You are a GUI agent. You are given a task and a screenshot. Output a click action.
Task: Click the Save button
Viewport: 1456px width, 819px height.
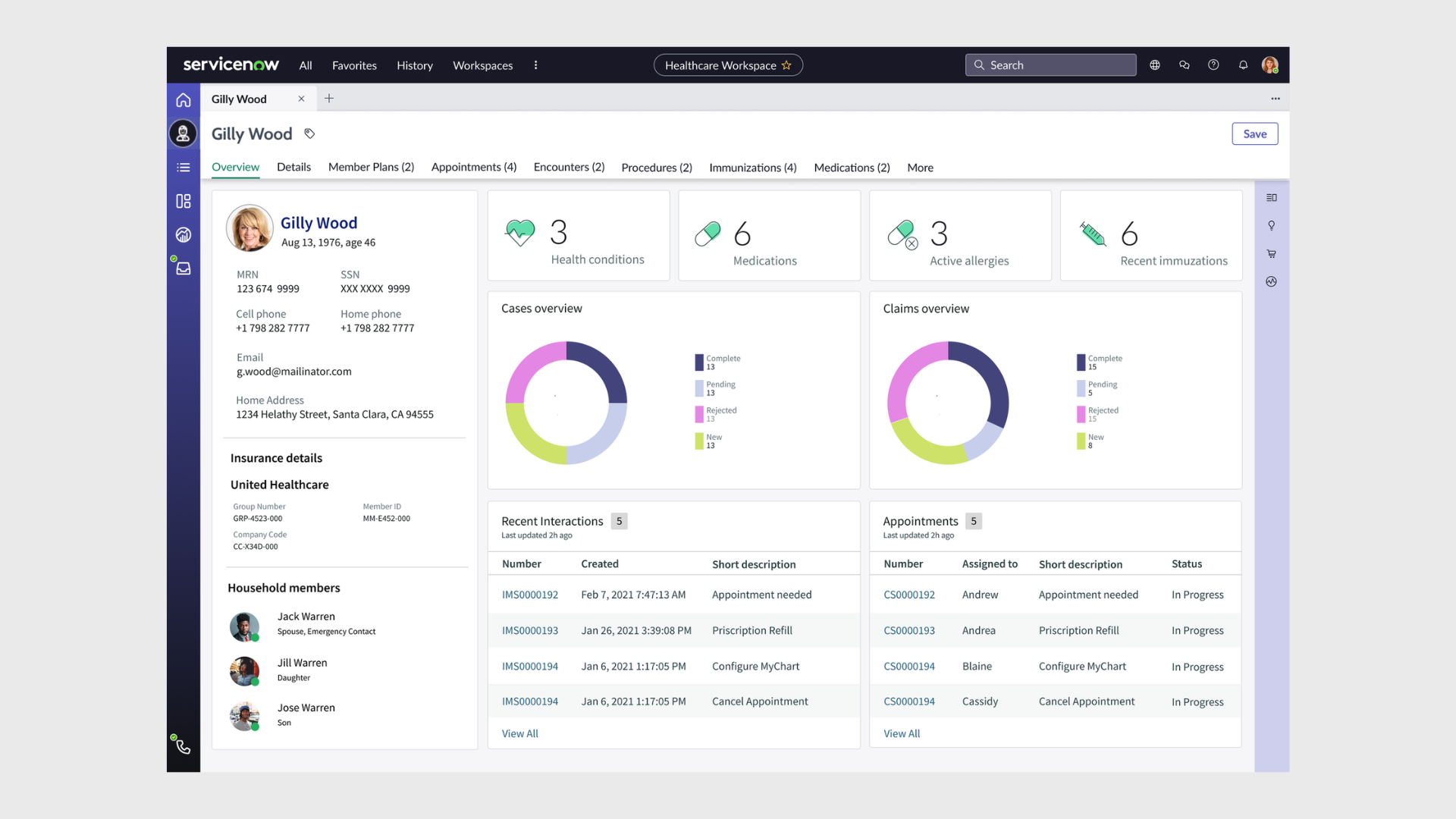pos(1254,133)
